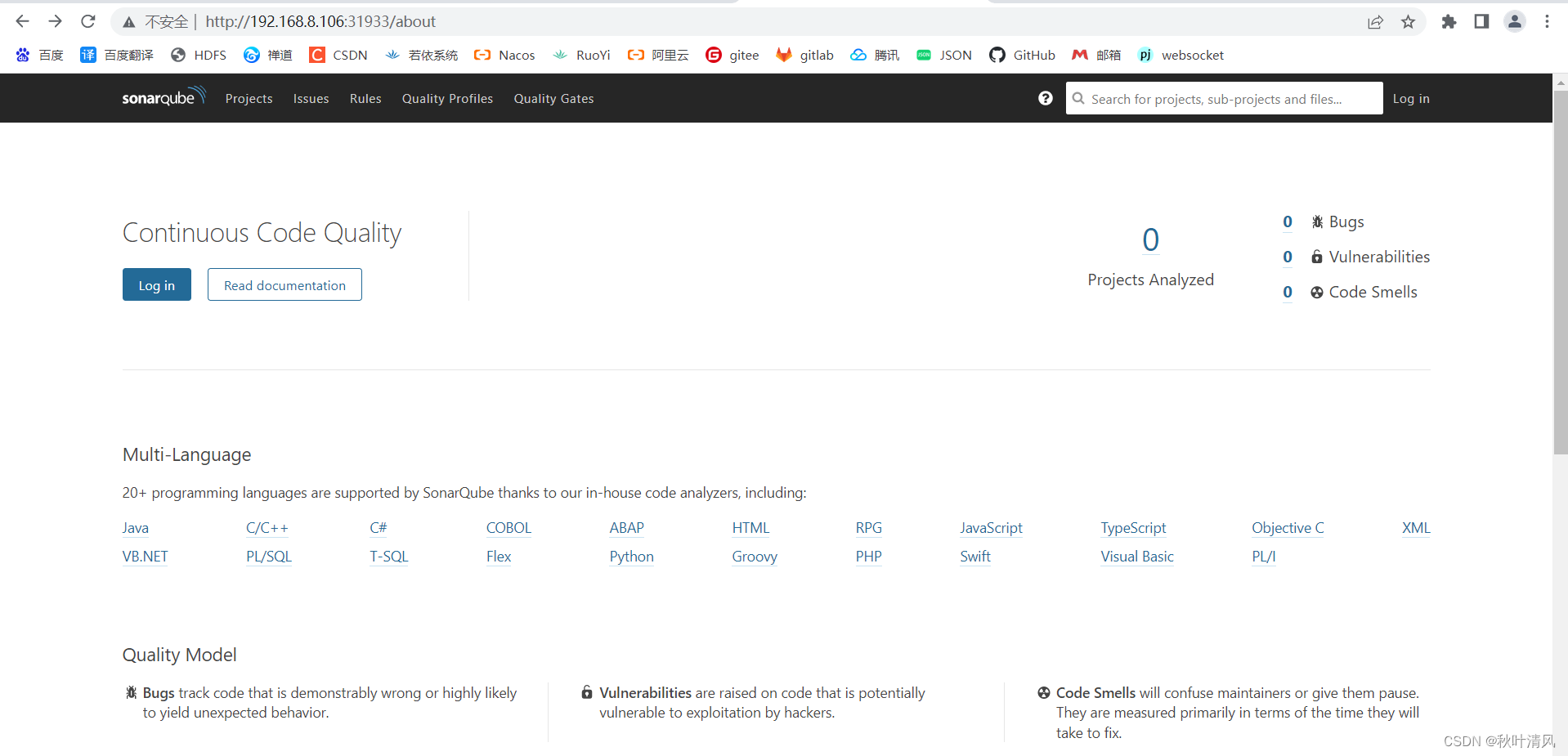Open the PHP language link
This screenshot has height=756, width=1568.
coord(868,557)
